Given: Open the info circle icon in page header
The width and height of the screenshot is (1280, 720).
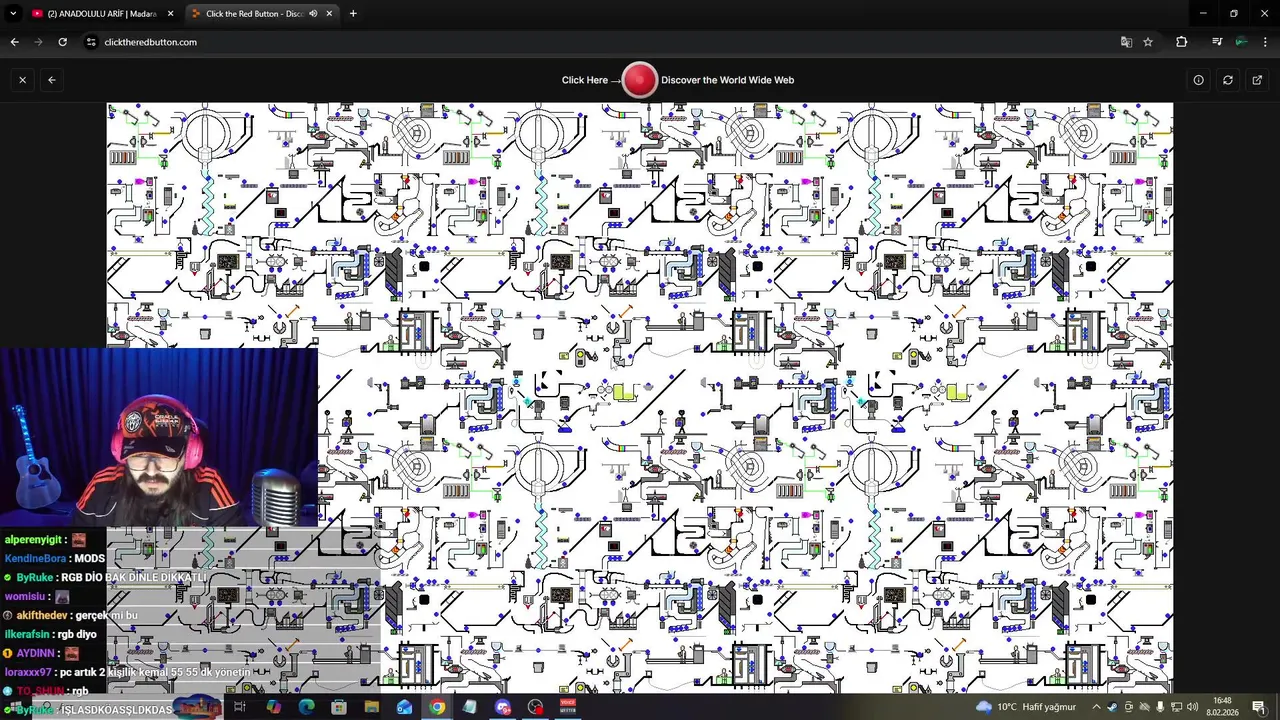Looking at the screenshot, I should pyautogui.click(x=1198, y=80).
